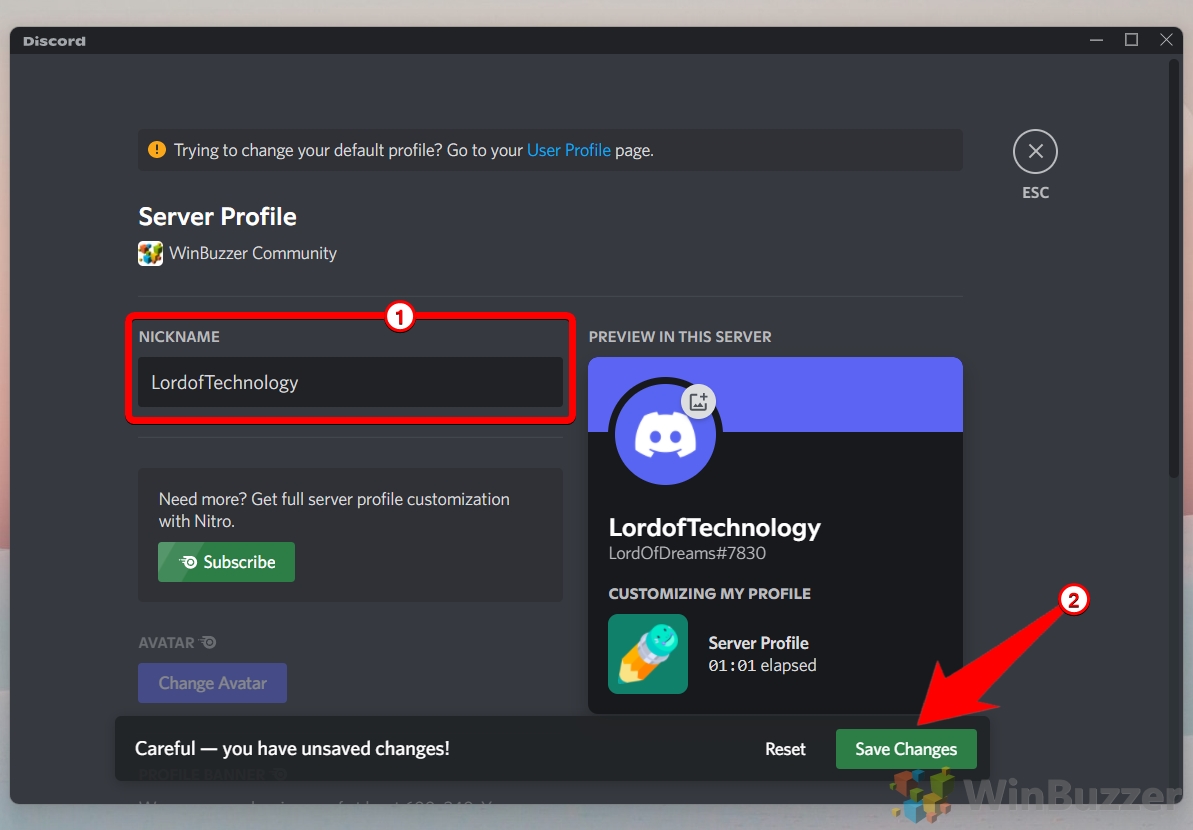The height and width of the screenshot is (830, 1193).
Task: Click Reset to discard changes
Action: coord(784,749)
